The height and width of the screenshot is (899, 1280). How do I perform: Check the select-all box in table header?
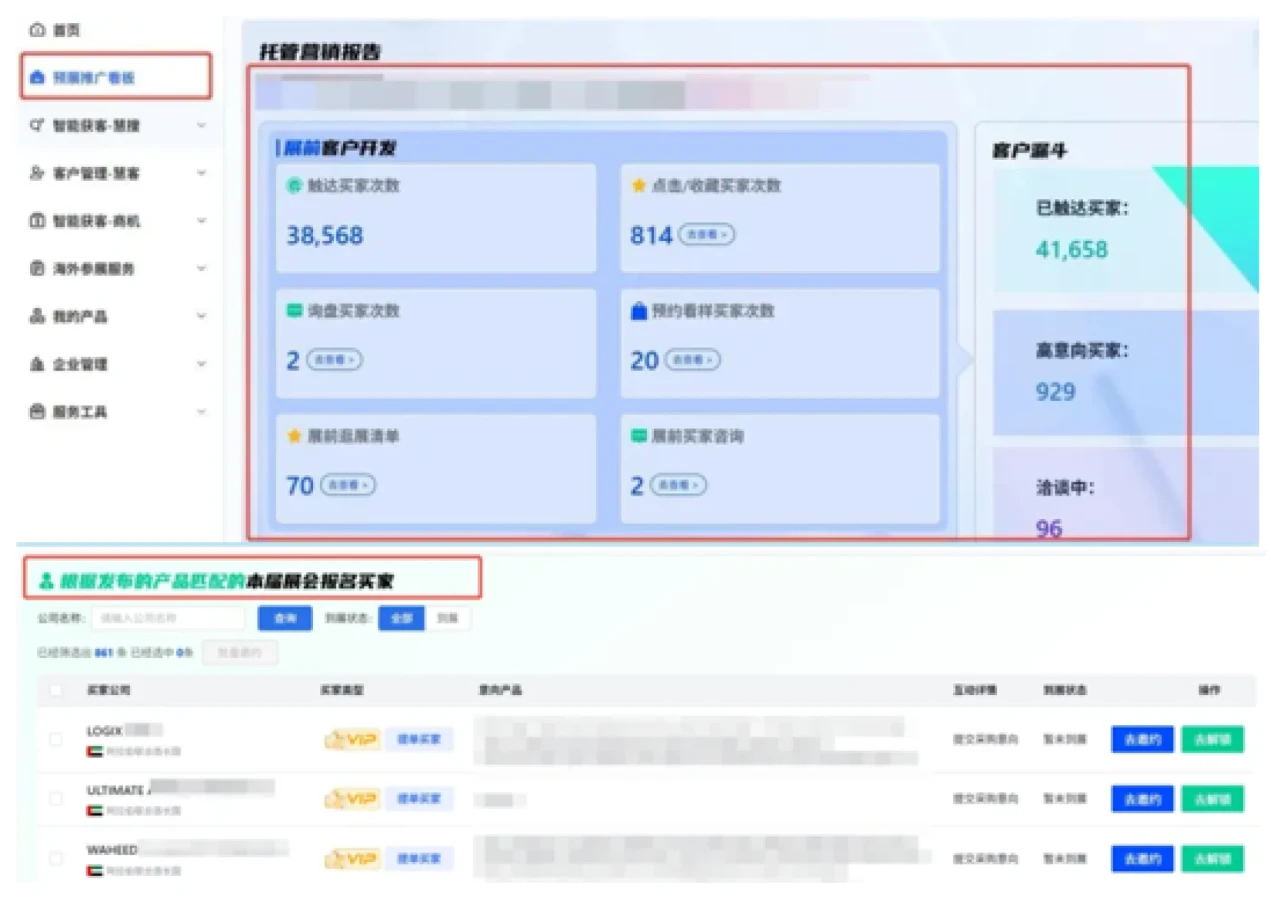point(55,690)
